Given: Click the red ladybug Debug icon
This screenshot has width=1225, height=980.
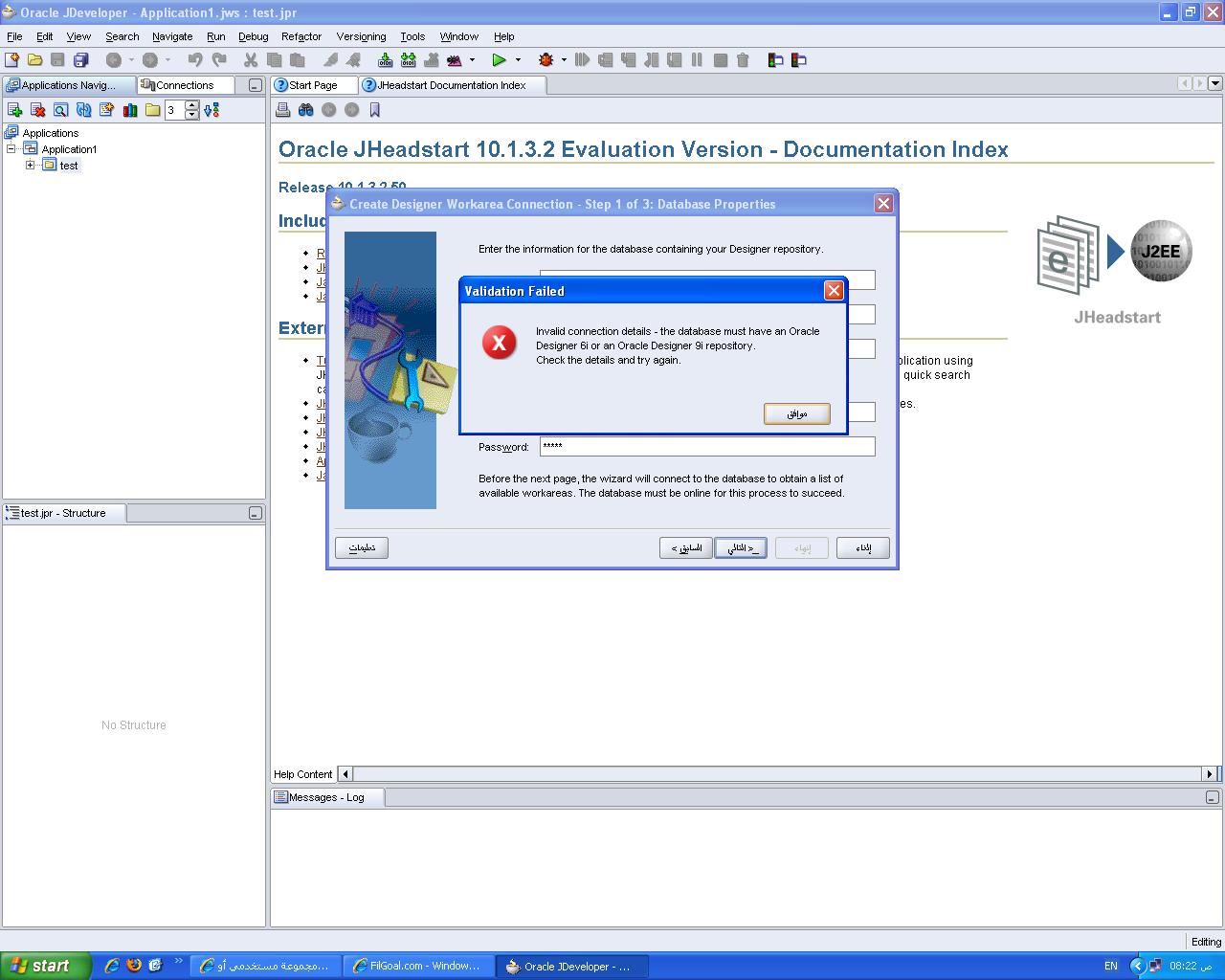Looking at the screenshot, I should coord(546,60).
